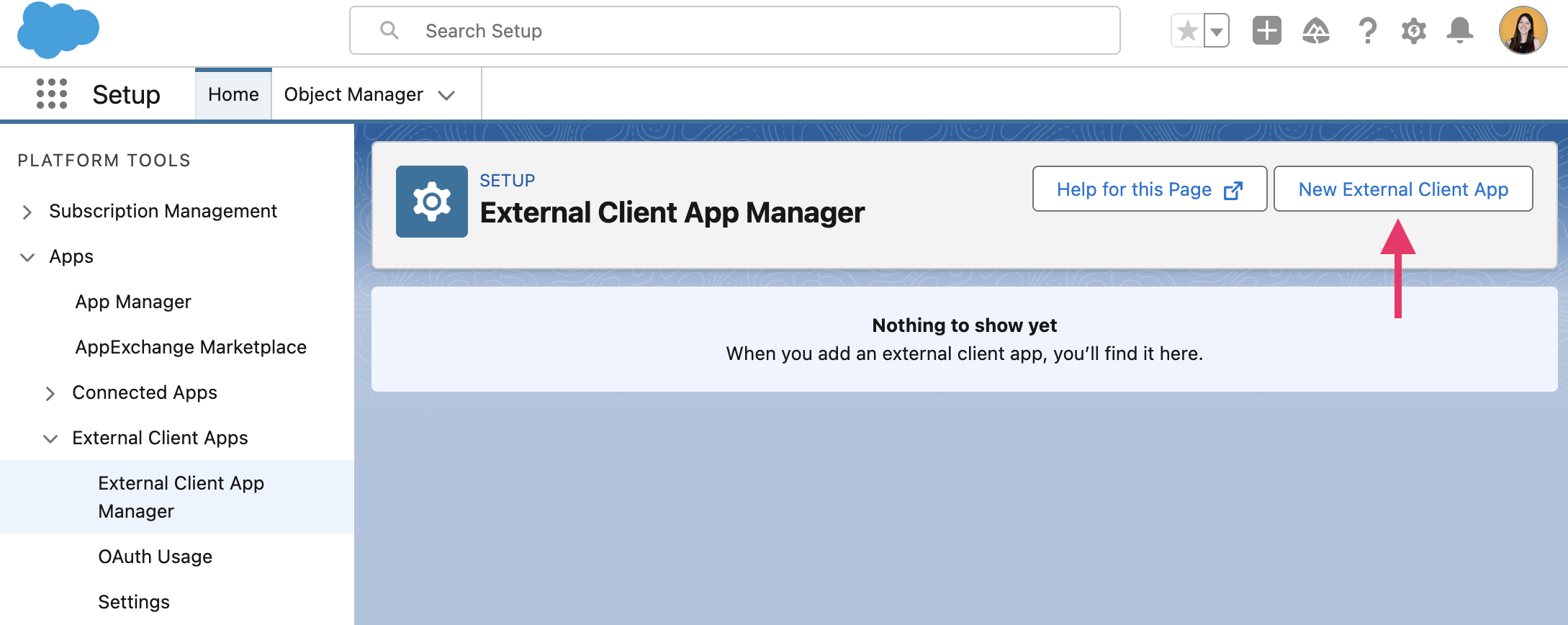Open Subscription Management in the sidebar
1568x625 pixels.
pos(163,211)
